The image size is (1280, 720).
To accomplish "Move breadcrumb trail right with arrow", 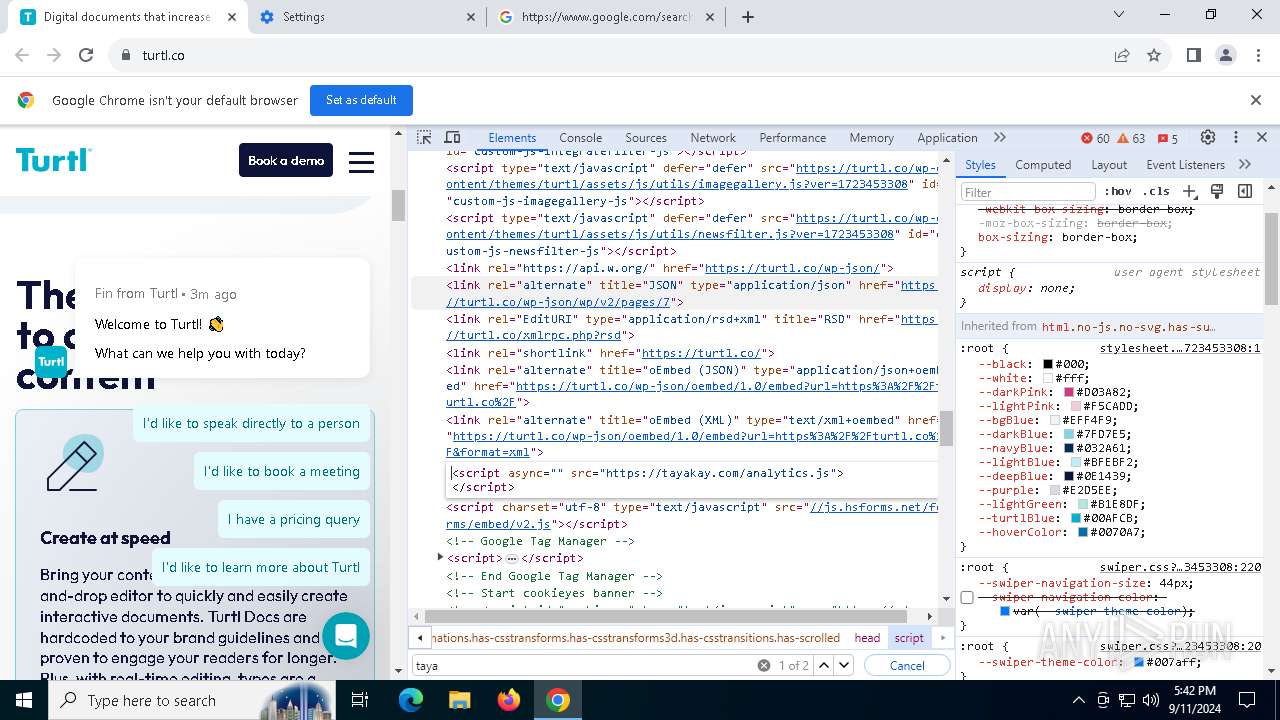I will 942,638.
